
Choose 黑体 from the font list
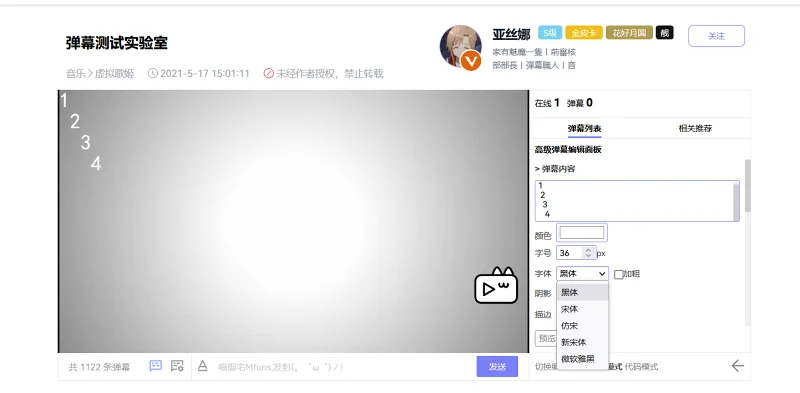coord(582,292)
